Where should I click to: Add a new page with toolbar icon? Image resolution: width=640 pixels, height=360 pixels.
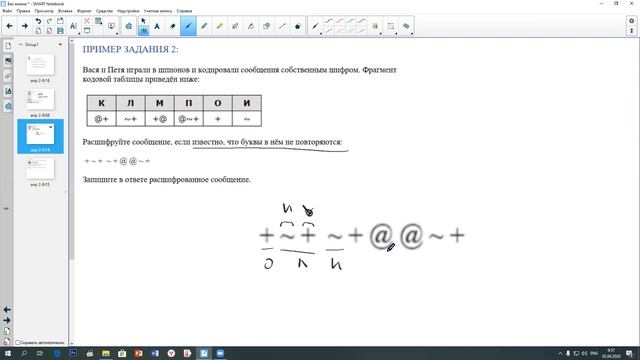(x=38, y=31)
